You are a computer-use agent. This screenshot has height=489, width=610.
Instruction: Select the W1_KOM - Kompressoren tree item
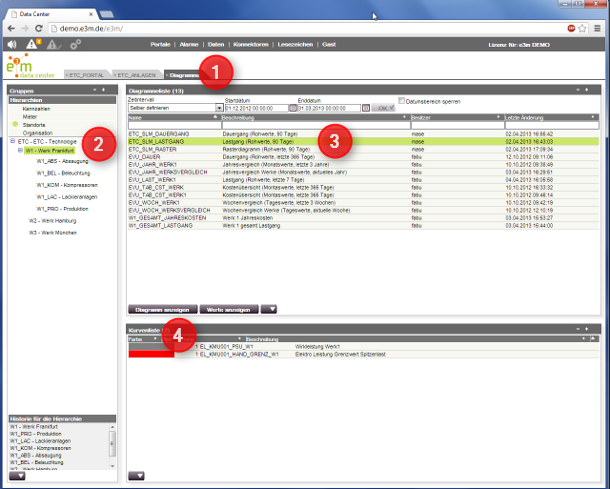(67, 185)
